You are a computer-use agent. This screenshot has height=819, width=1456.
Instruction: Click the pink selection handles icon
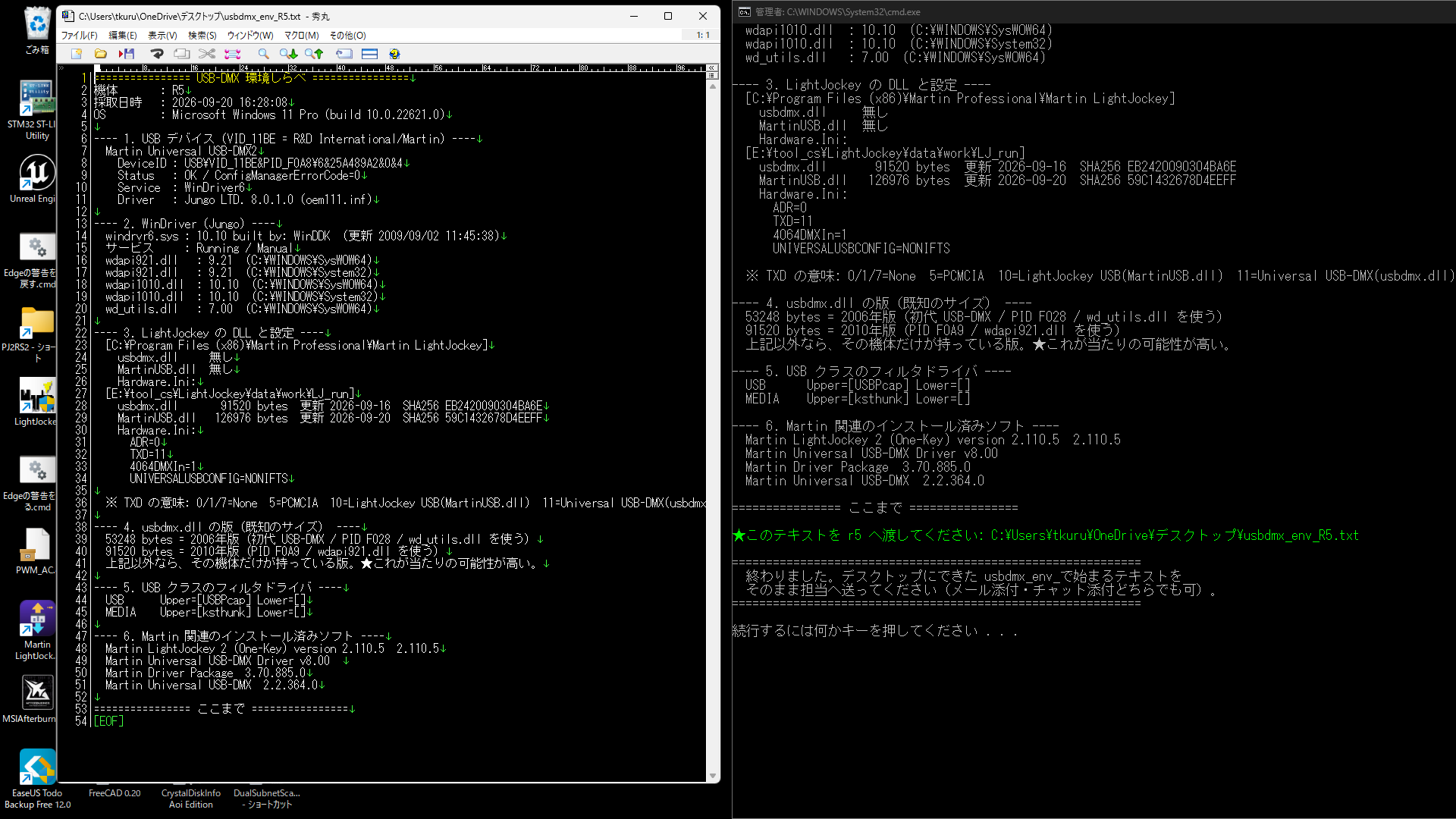point(233,54)
